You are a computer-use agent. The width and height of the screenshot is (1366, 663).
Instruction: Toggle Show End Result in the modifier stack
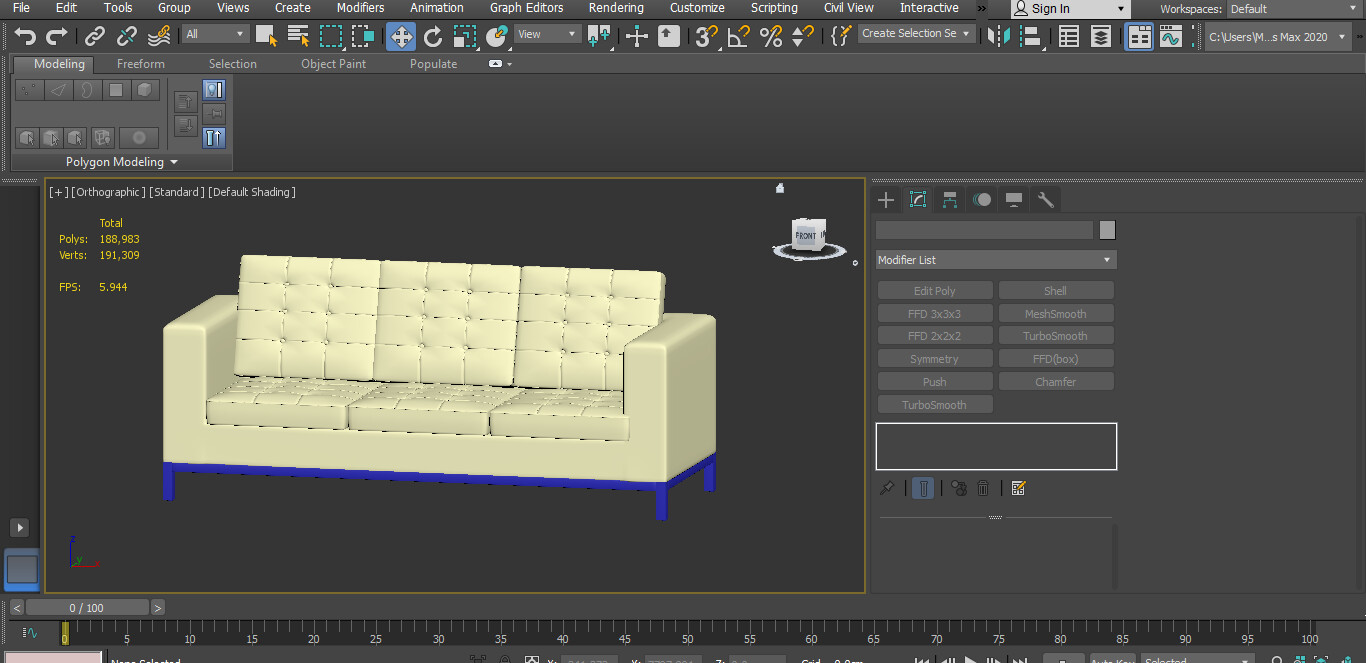click(x=923, y=487)
